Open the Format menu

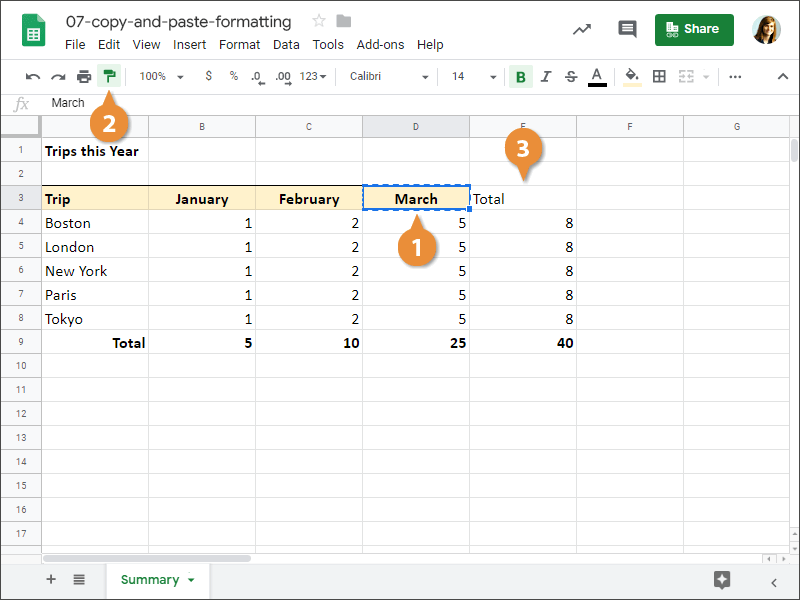pos(239,44)
